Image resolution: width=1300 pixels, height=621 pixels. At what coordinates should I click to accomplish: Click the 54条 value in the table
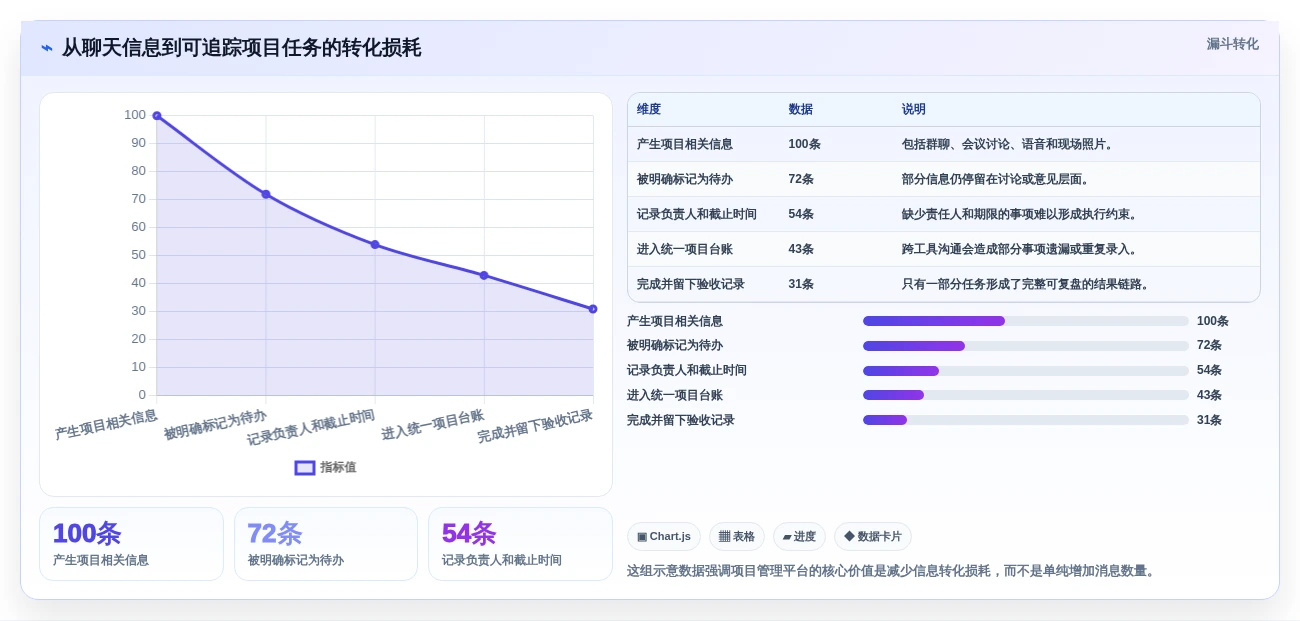click(x=801, y=214)
